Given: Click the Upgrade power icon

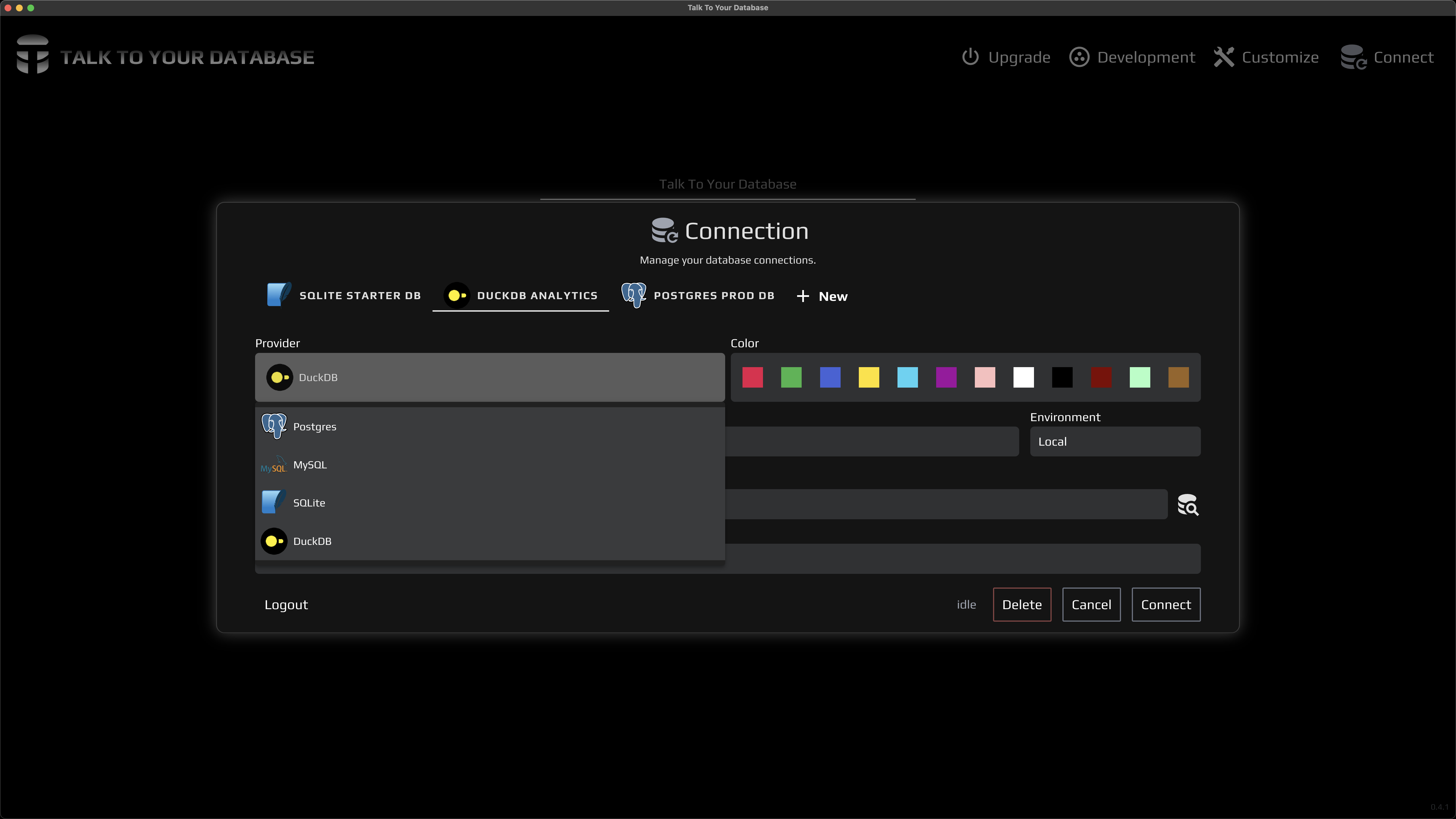Looking at the screenshot, I should point(970,57).
